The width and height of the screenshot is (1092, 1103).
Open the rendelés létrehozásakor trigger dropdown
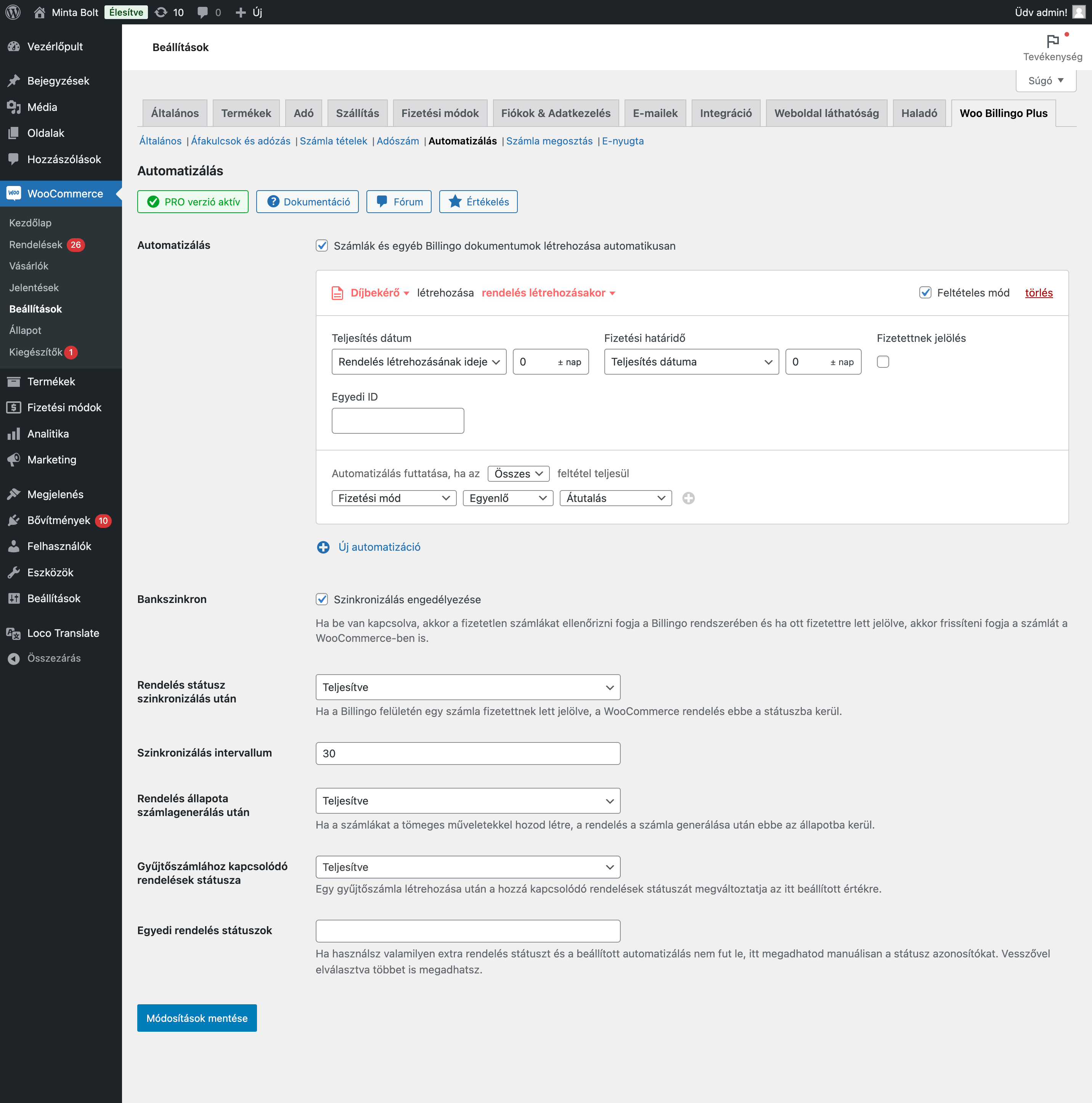click(548, 293)
